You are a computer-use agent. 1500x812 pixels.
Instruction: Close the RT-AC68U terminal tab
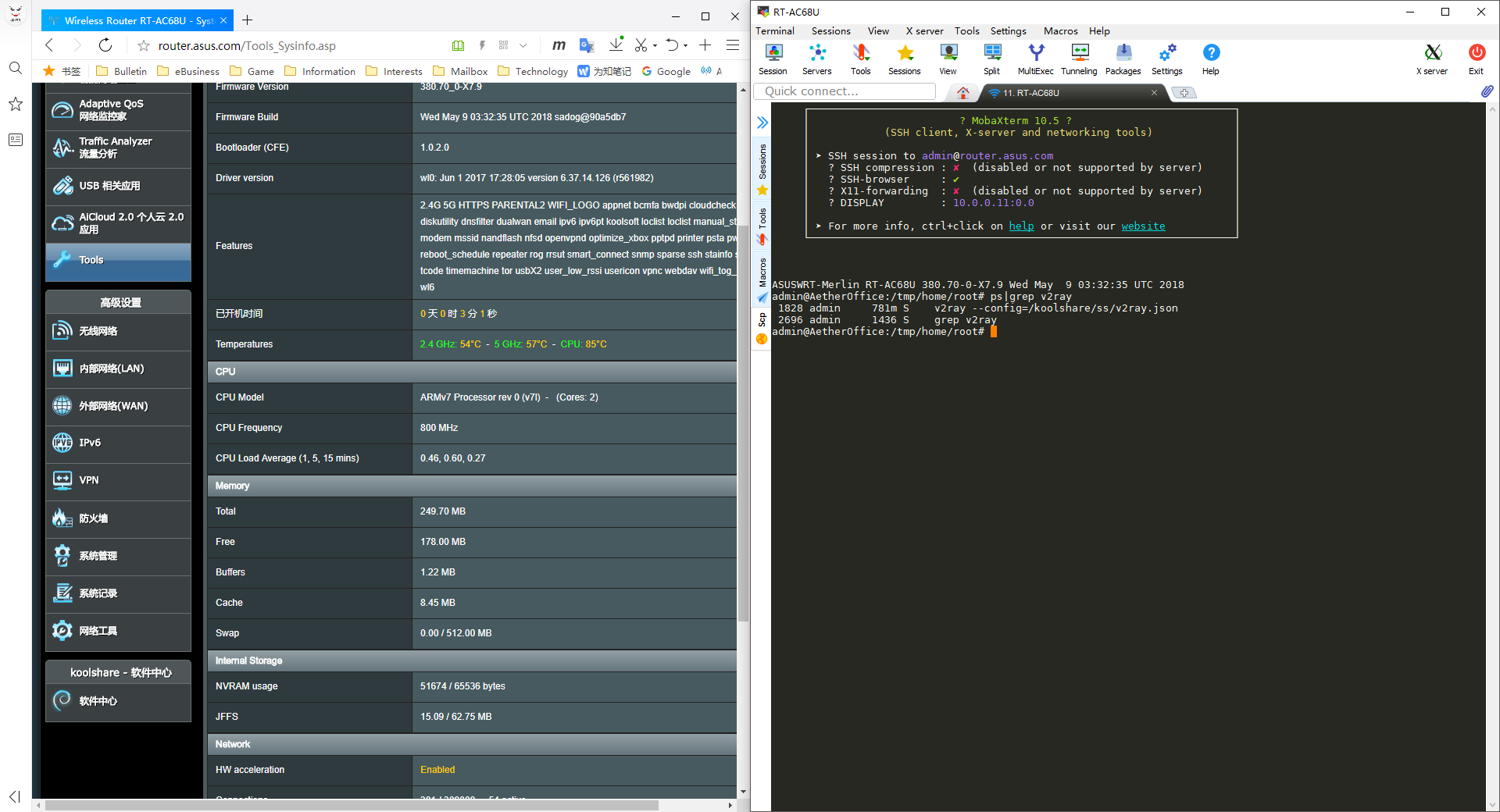pyautogui.click(x=1154, y=93)
